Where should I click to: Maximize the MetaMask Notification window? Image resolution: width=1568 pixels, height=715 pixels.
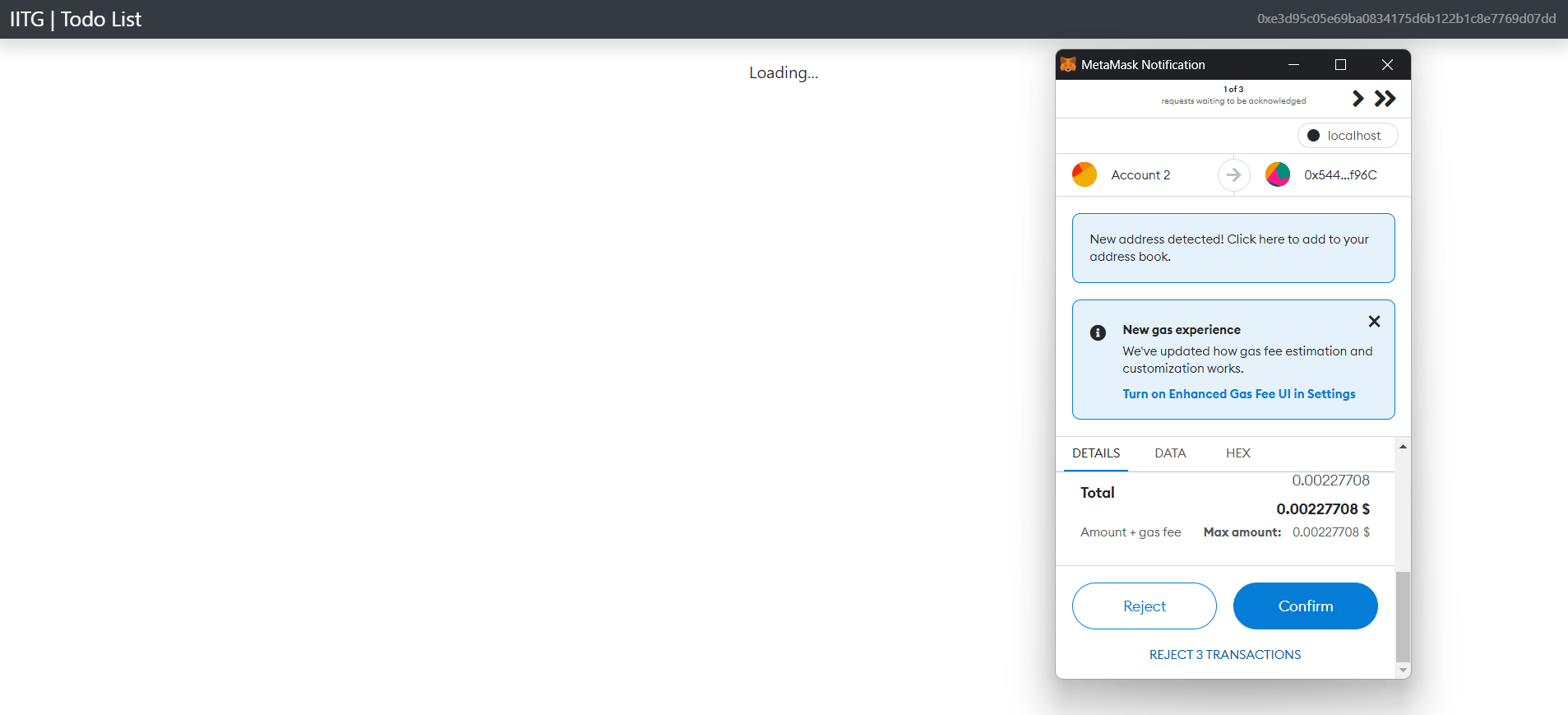coord(1340,64)
